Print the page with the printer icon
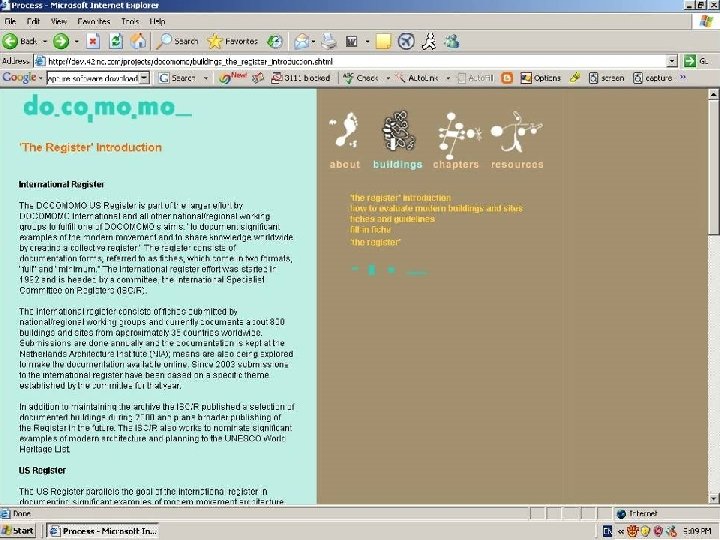This screenshot has width=720, height=540. pos(329,41)
